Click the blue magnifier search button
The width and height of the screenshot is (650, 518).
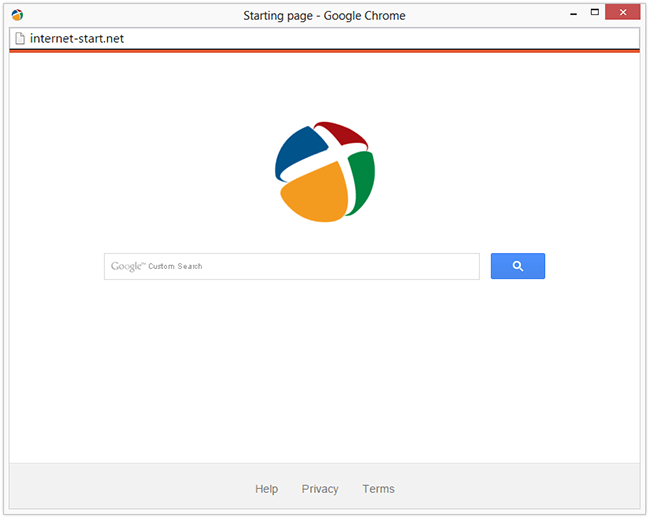[517, 266]
